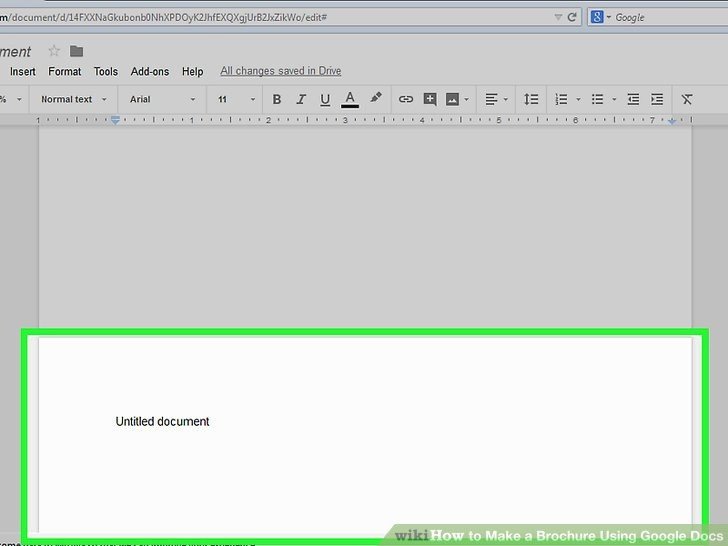The height and width of the screenshot is (546, 728).
Task: Open the highlight color pen tool
Action: point(376,98)
